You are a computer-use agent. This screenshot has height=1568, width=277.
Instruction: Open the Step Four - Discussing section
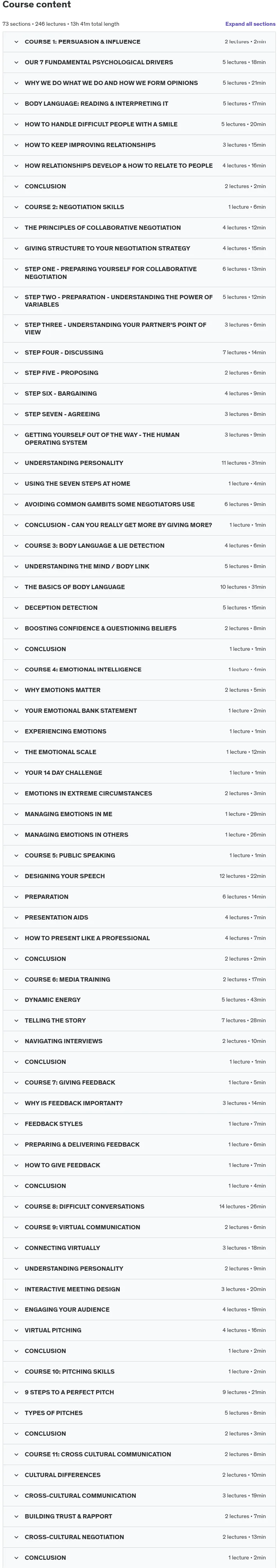(x=139, y=352)
